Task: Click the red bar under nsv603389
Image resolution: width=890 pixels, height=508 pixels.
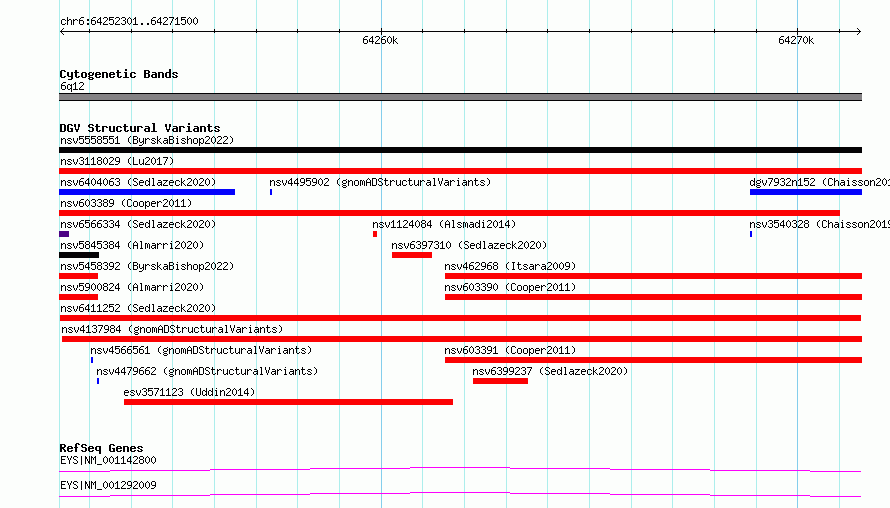Action: 450,213
